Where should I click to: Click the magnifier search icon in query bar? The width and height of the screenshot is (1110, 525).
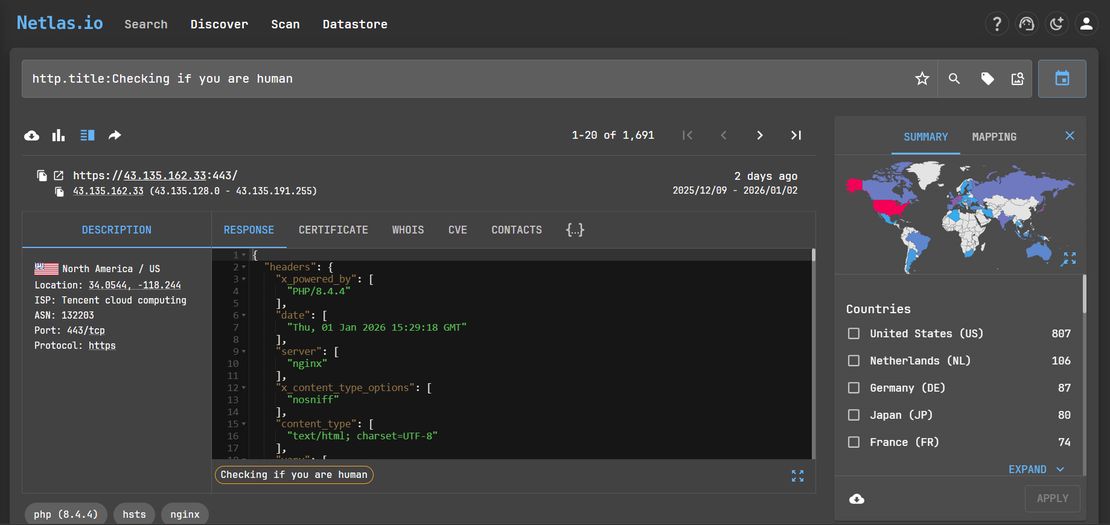[954, 79]
